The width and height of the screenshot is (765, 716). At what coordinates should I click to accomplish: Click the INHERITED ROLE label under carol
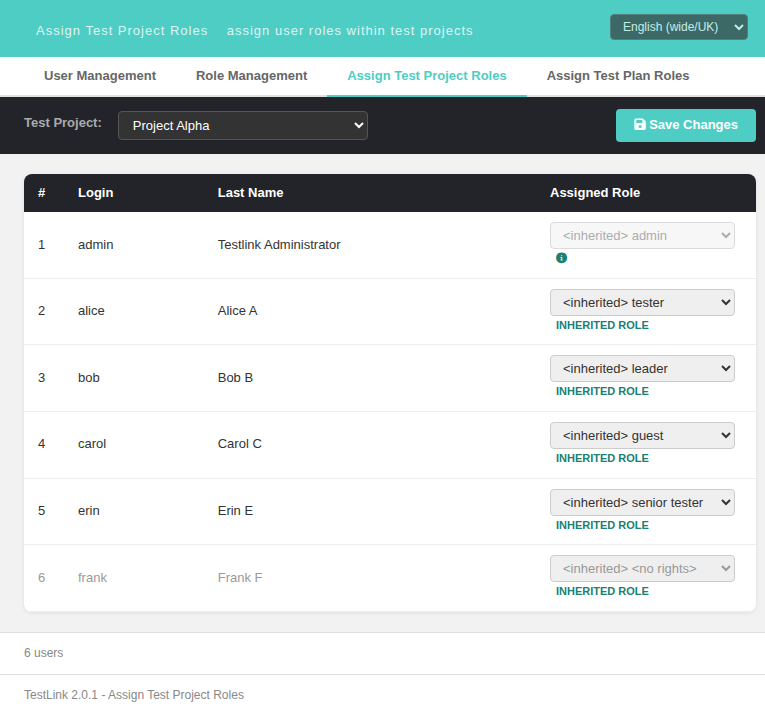click(602, 458)
